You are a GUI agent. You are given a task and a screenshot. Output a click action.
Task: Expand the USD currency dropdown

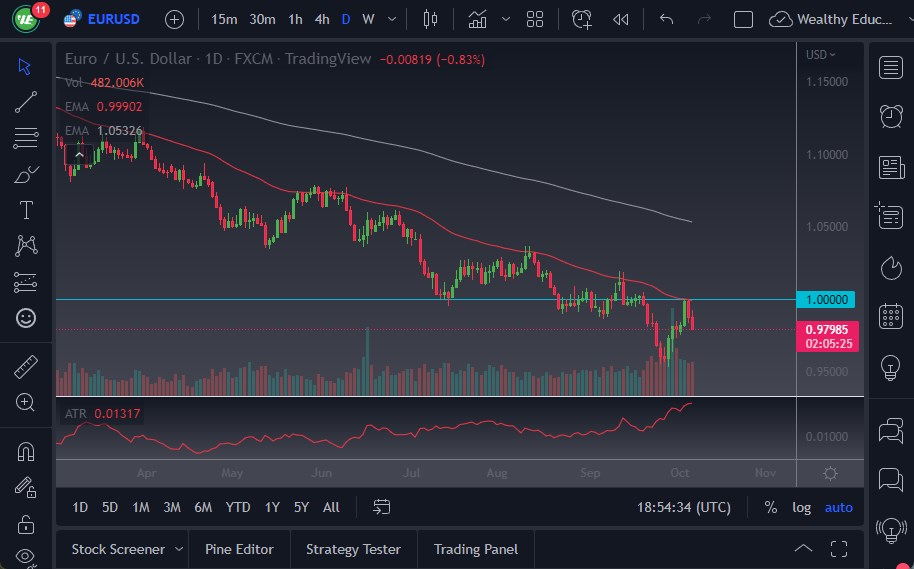[821, 55]
